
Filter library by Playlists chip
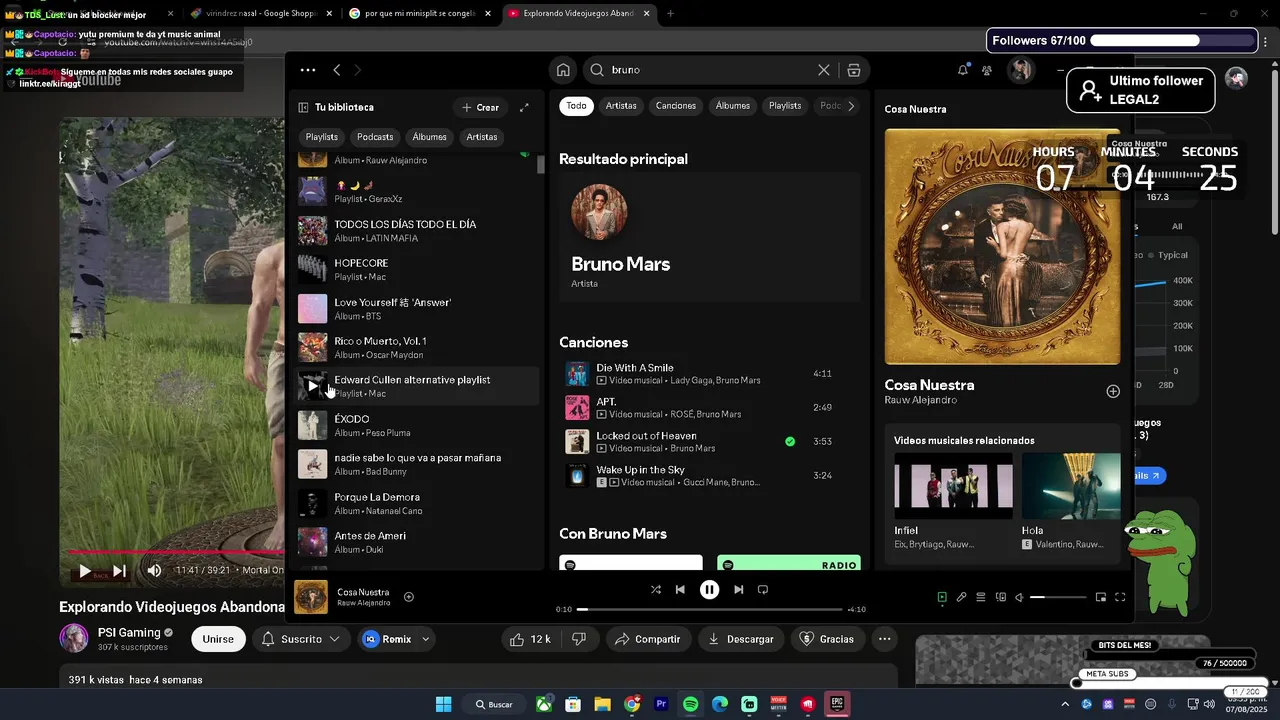(x=322, y=137)
